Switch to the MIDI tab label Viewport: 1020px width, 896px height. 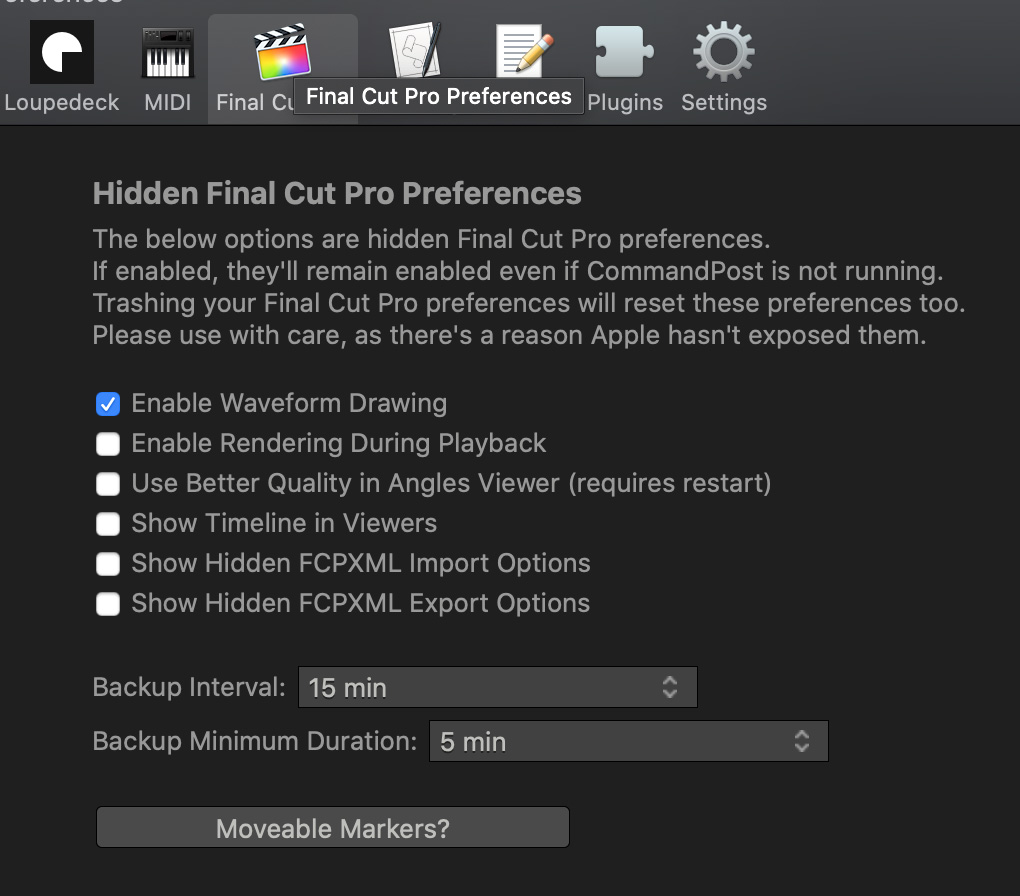pyautogui.click(x=168, y=102)
